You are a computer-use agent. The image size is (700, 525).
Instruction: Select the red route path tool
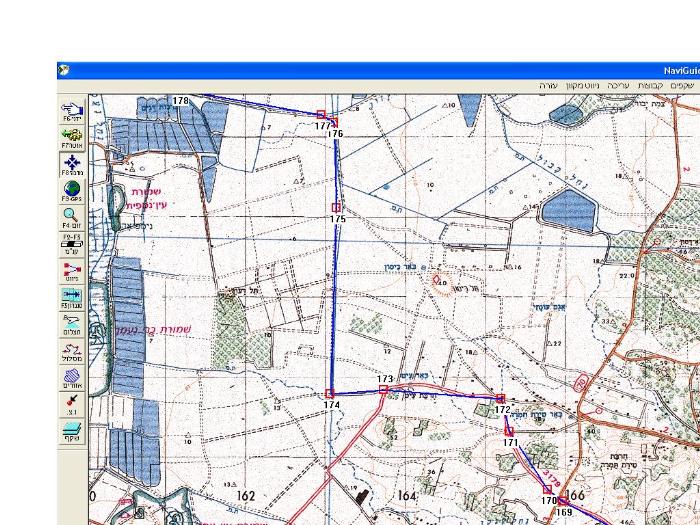(x=72, y=352)
